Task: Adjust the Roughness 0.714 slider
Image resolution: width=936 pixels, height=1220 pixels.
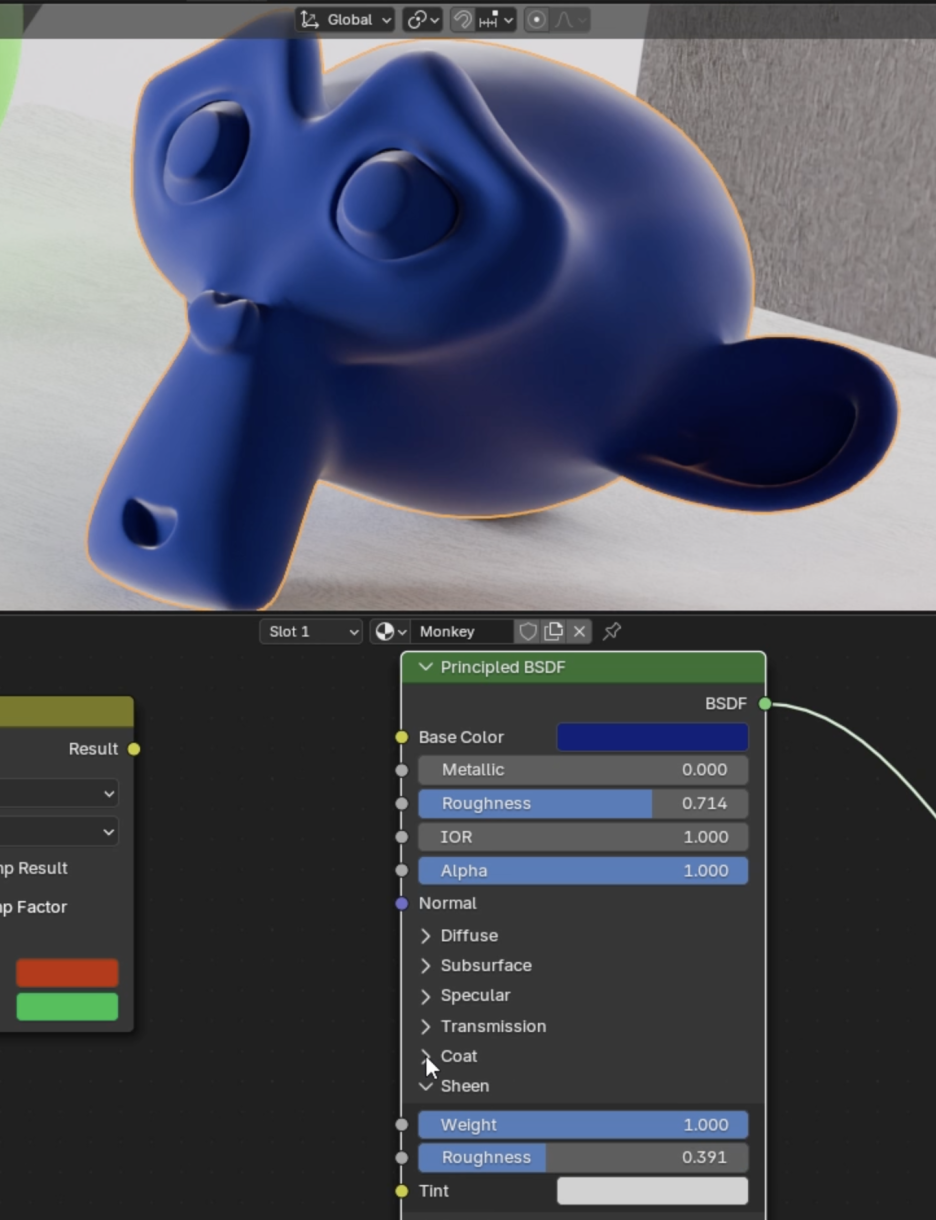Action: [x=583, y=804]
